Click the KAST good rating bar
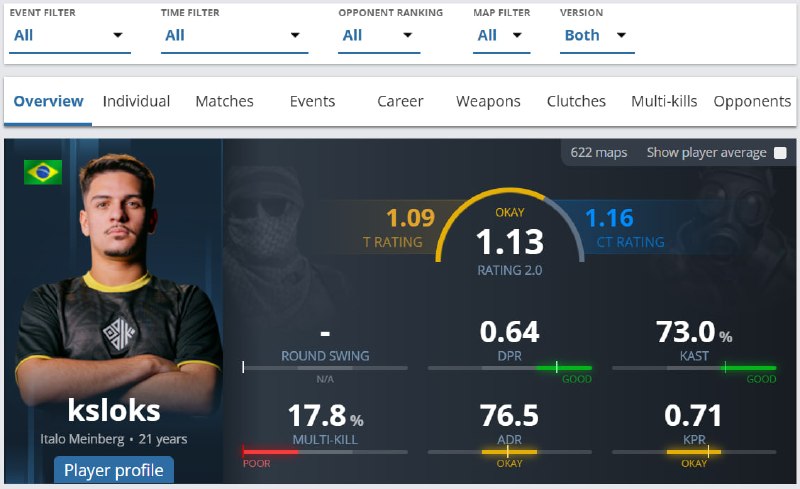The width and height of the screenshot is (800, 489). pos(694,368)
